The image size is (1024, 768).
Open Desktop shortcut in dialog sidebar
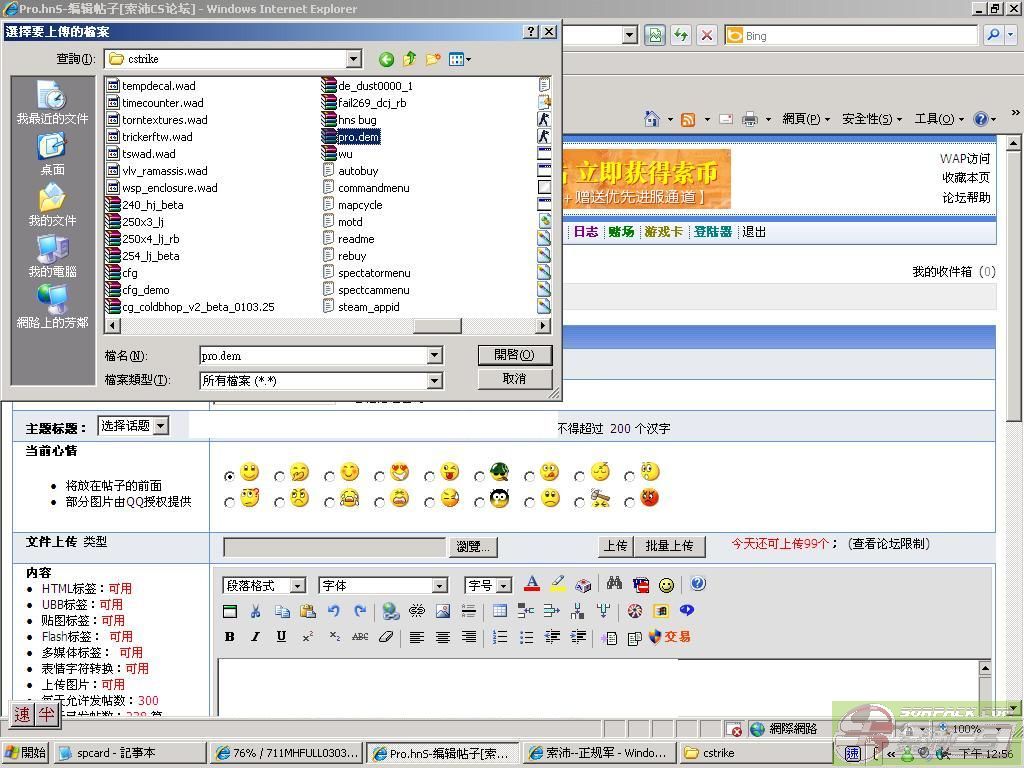tap(52, 154)
